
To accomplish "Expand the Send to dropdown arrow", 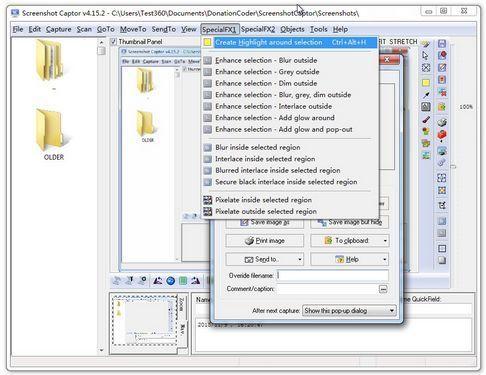I will pyautogui.click(x=300, y=259).
